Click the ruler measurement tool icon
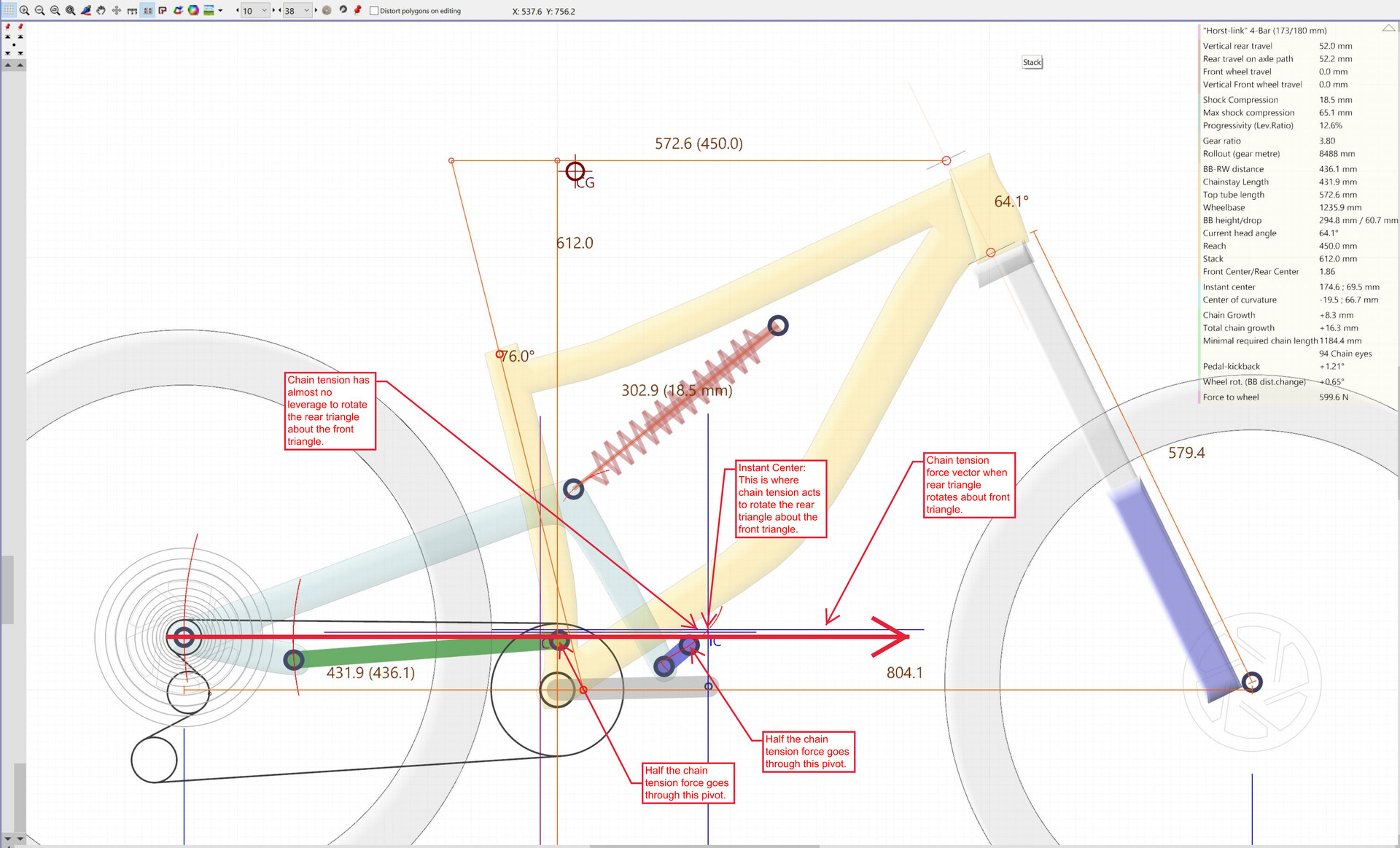This screenshot has width=1400, height=848. 132,10
